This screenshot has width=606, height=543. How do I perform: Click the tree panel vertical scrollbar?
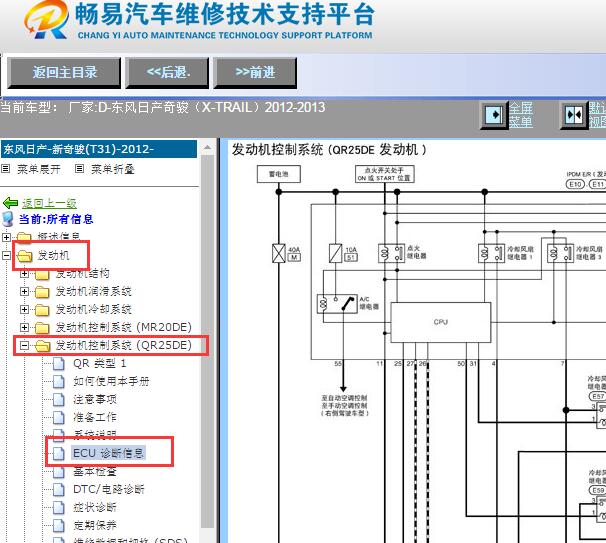208,340
